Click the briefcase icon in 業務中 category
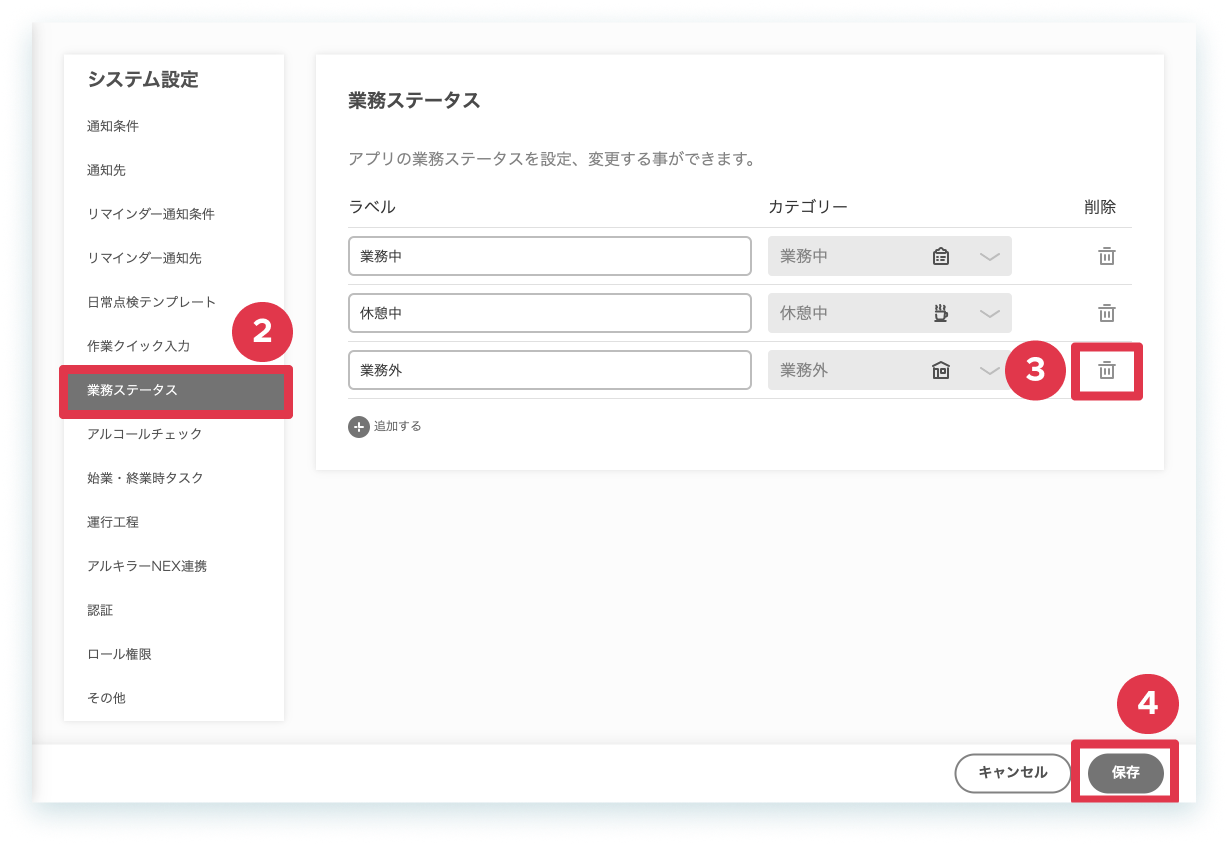 coord(940,256)
